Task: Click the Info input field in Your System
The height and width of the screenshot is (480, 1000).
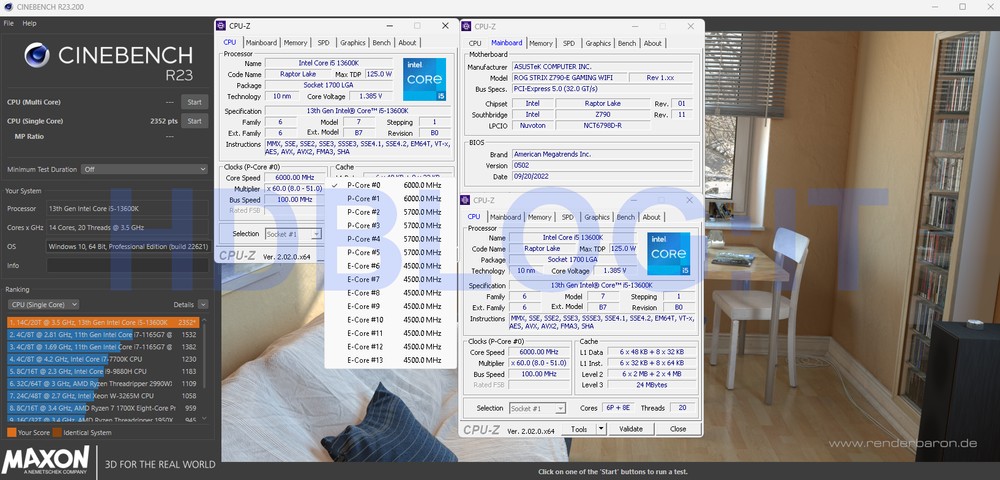Action: 126,265
